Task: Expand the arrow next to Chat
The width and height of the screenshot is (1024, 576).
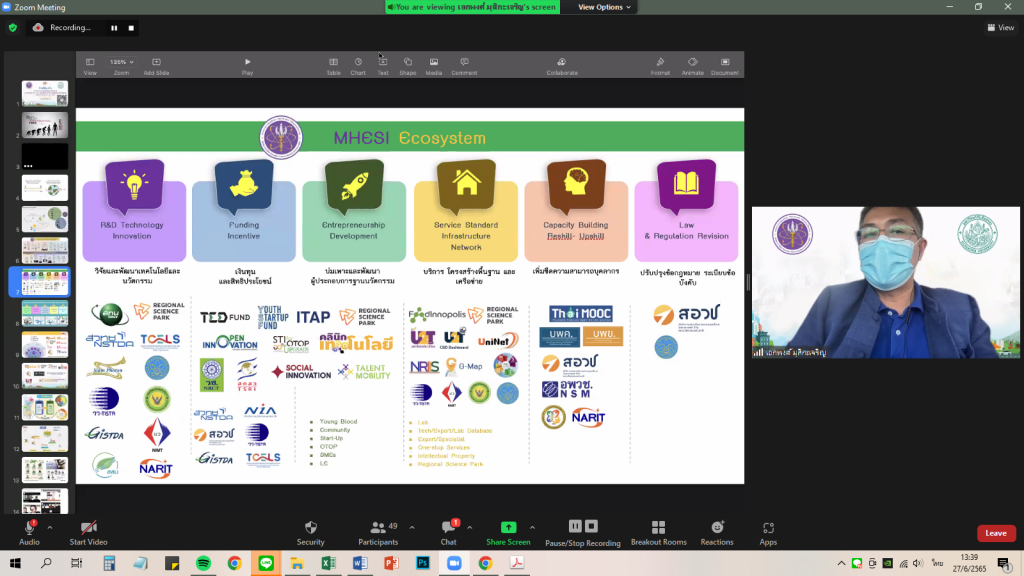Action: [x=470, y=528]
